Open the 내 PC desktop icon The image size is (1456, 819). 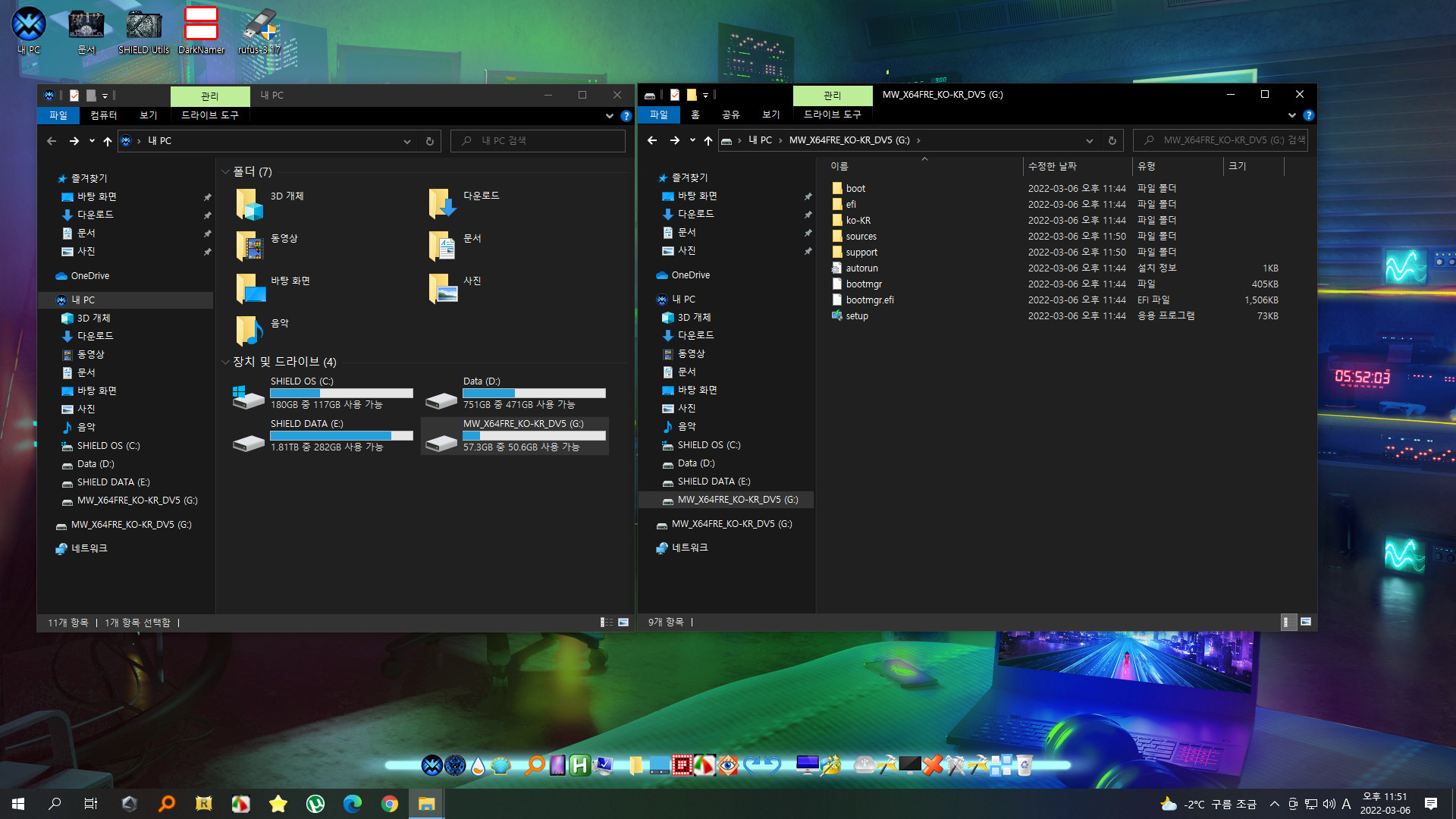coord(29,30)
